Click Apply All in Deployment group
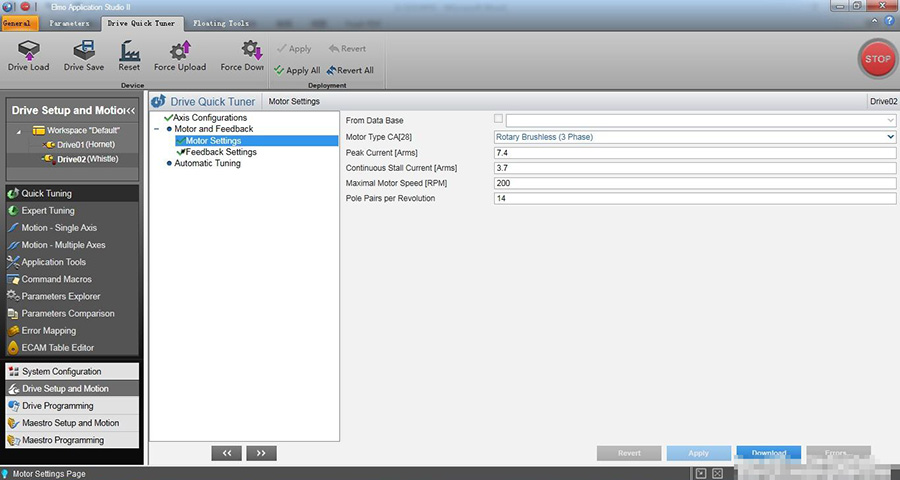Screen dimensions: 900x480 [297, 71]
